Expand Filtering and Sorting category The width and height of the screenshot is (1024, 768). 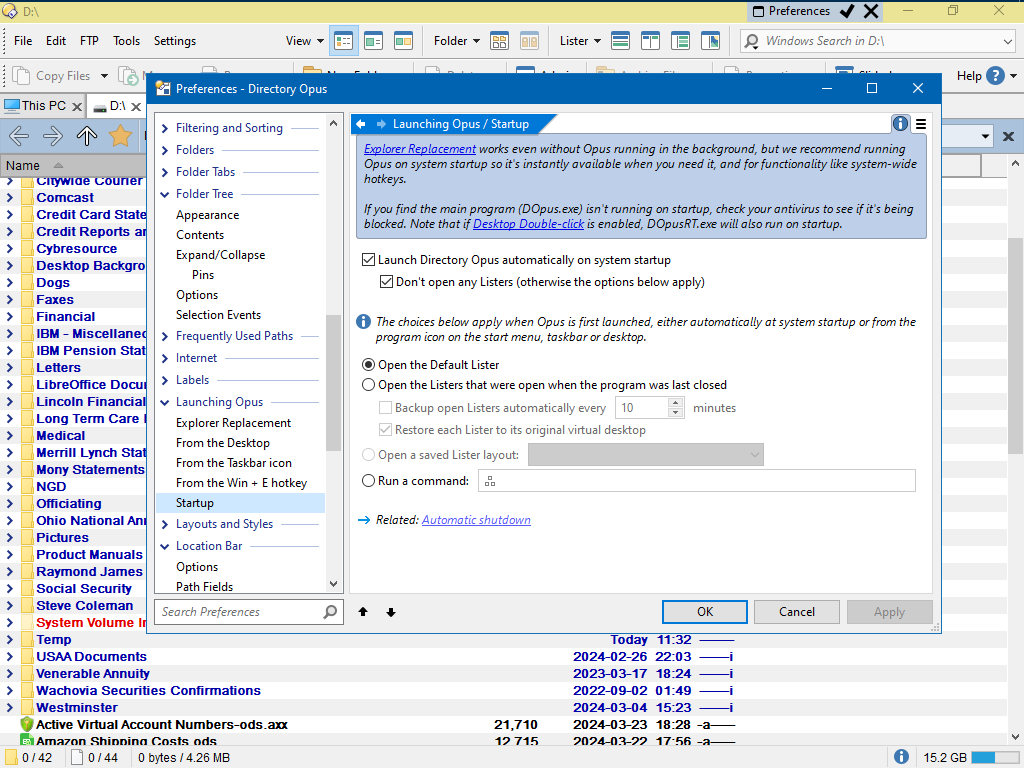[165, 129]
